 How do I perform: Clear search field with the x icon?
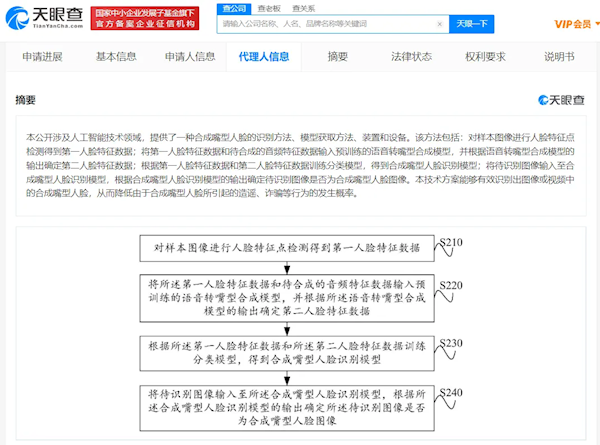pos(440,24)
